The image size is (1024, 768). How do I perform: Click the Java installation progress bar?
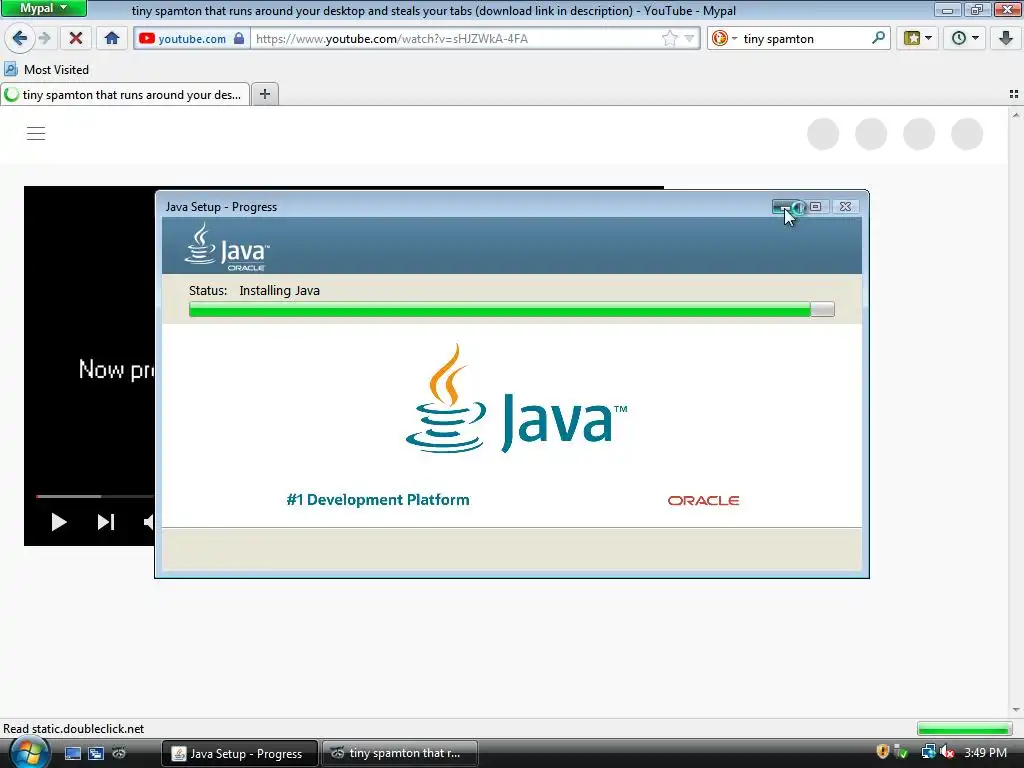[511, 310]
